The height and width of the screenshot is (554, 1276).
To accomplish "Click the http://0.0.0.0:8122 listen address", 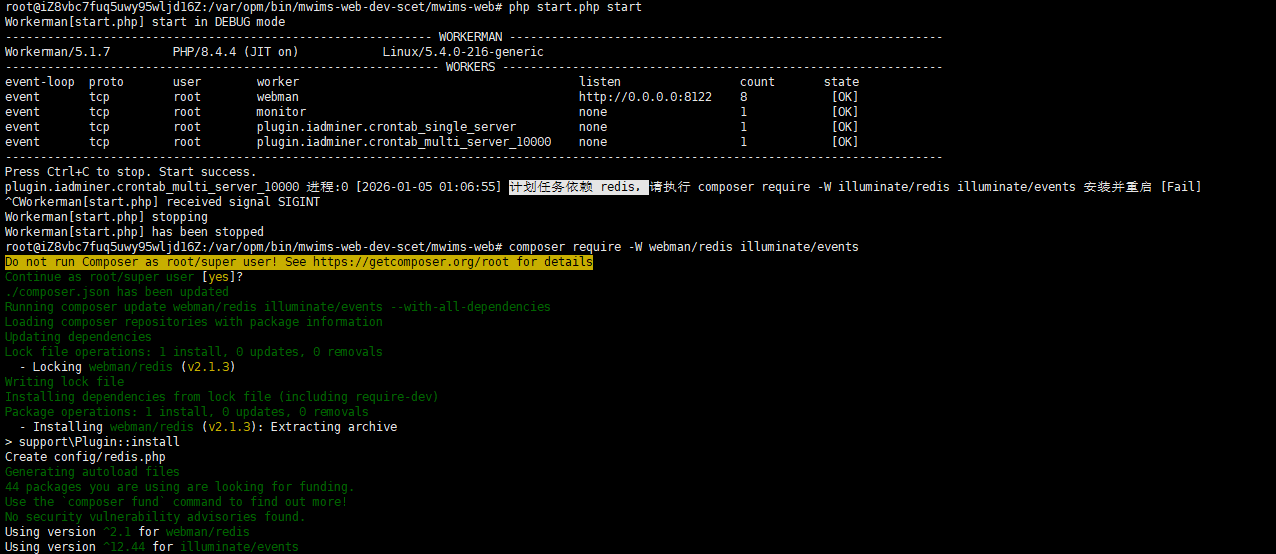I will [x=645, y=97].
